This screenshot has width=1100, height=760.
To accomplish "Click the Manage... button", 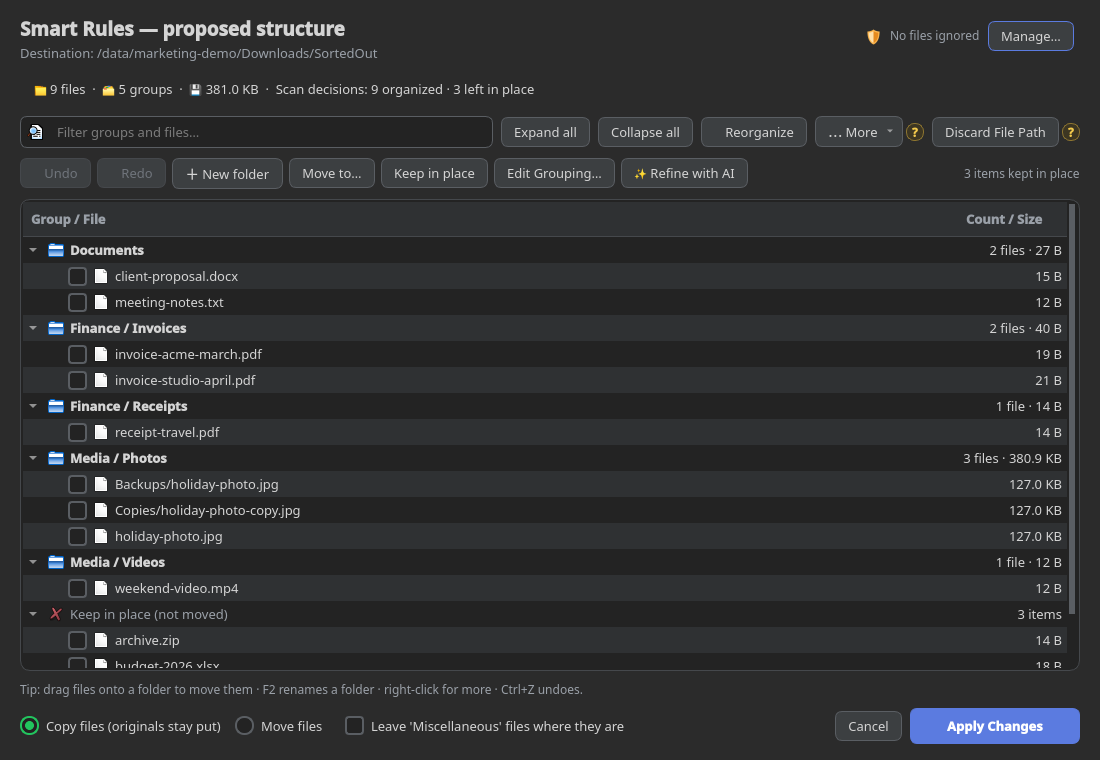I will 1031,36.
